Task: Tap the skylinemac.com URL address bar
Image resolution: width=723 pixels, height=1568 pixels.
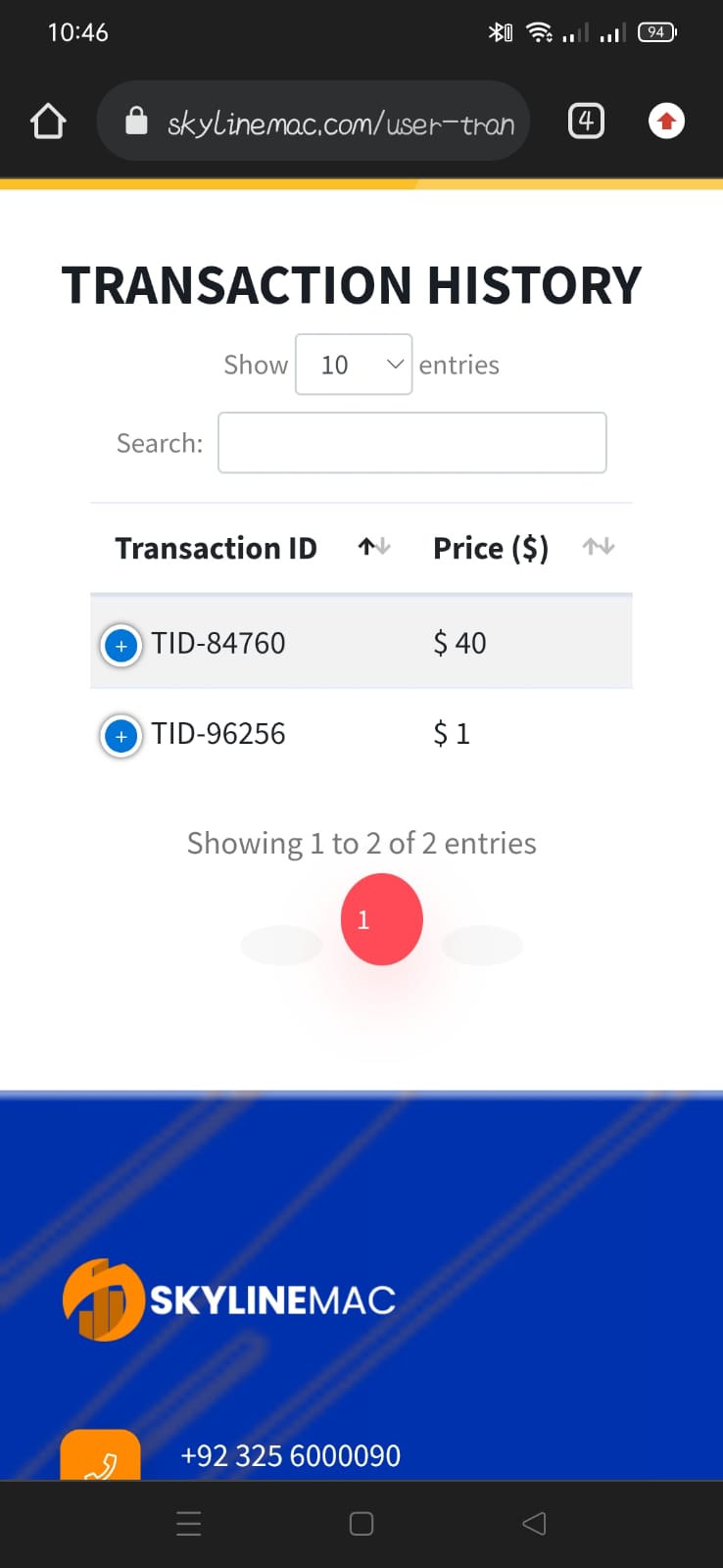Action: [x=313, y=122]
